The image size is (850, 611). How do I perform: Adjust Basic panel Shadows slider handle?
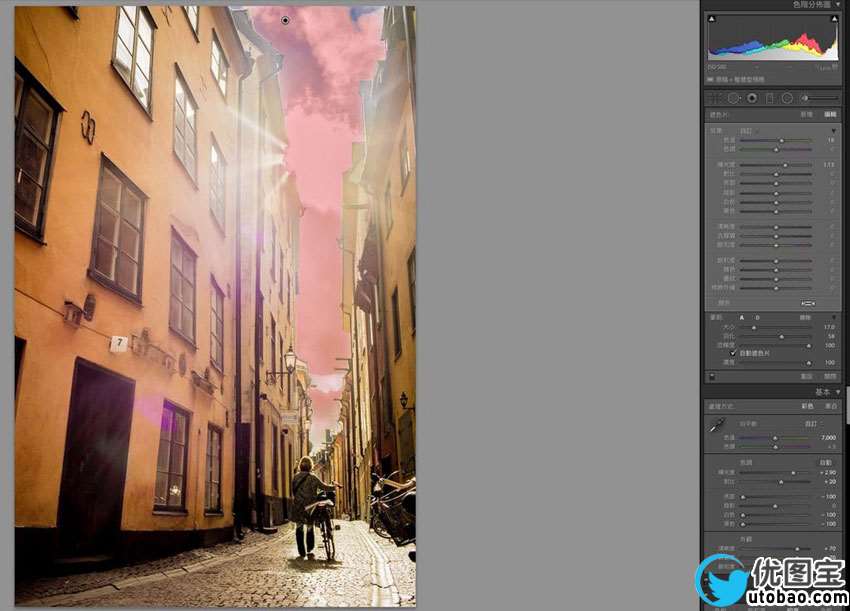click(x=775, y=506)
